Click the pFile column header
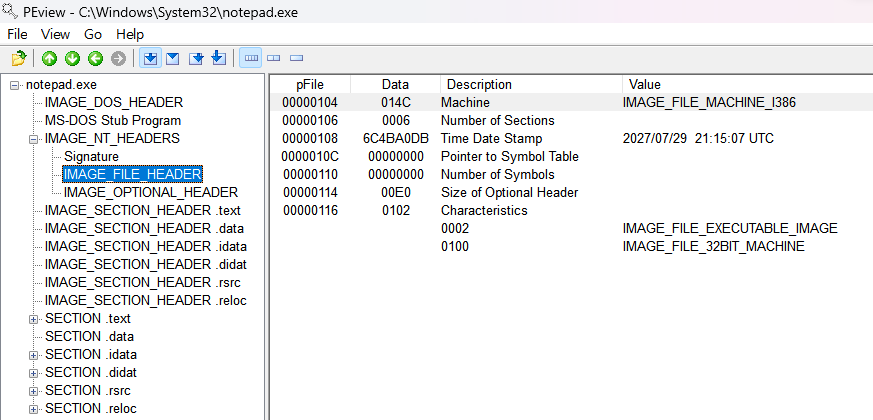 (x=310, y=85)
